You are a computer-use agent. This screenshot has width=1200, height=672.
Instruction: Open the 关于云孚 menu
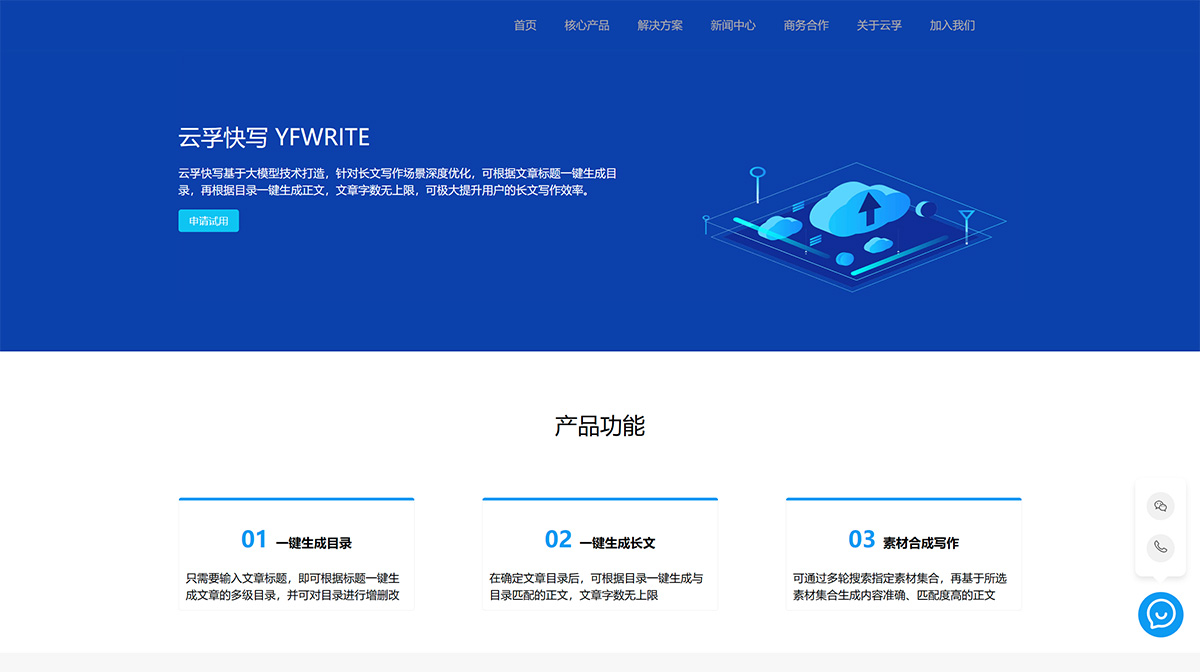(x=878, y=25)
